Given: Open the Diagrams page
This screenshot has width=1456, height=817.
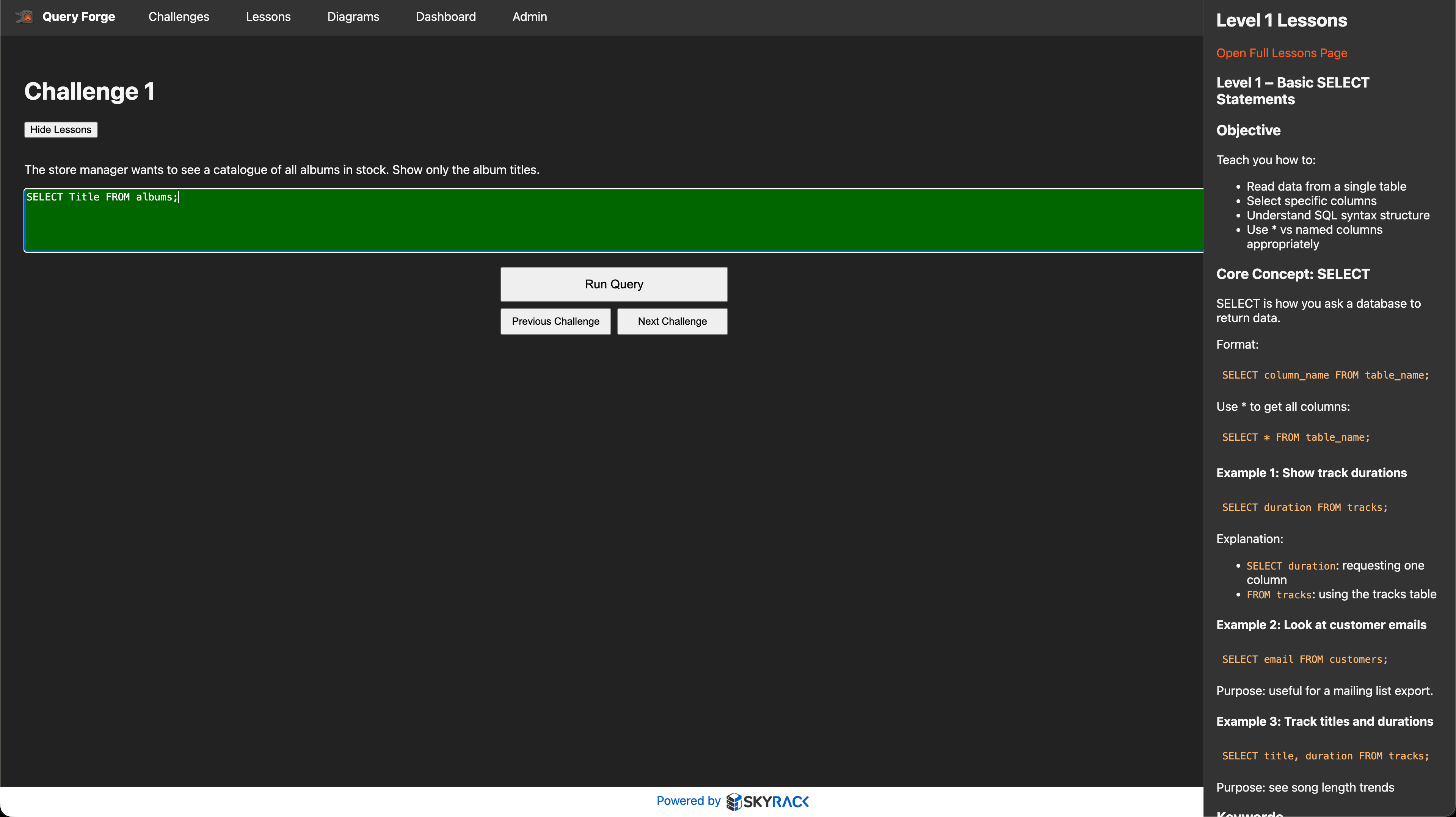Looking at the screenshot, I should click(x=353, y=16).
